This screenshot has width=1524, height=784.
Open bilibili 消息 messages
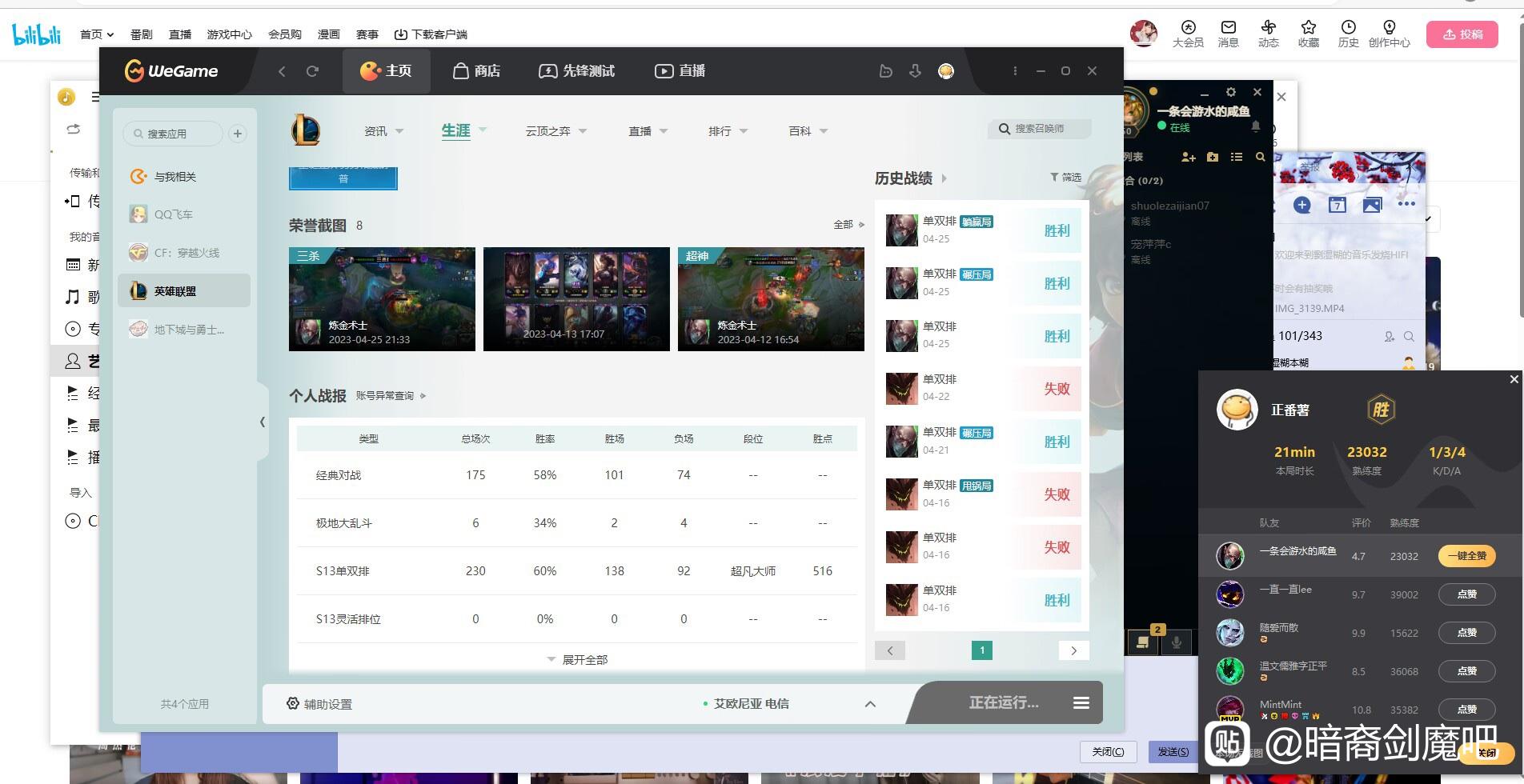(x=1229, y=34)
